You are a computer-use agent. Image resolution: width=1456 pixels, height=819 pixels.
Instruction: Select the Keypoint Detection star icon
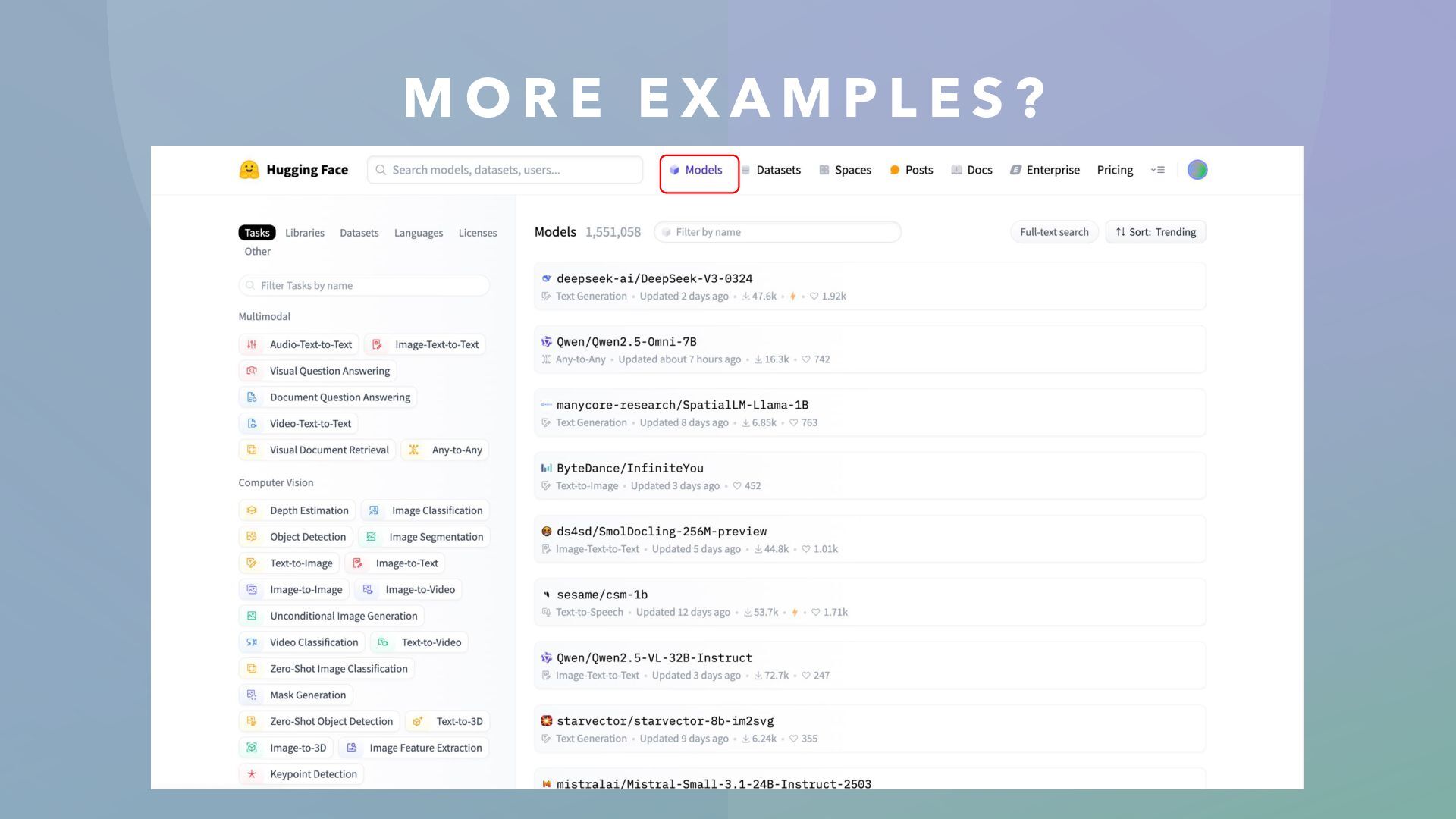point(252,774)
